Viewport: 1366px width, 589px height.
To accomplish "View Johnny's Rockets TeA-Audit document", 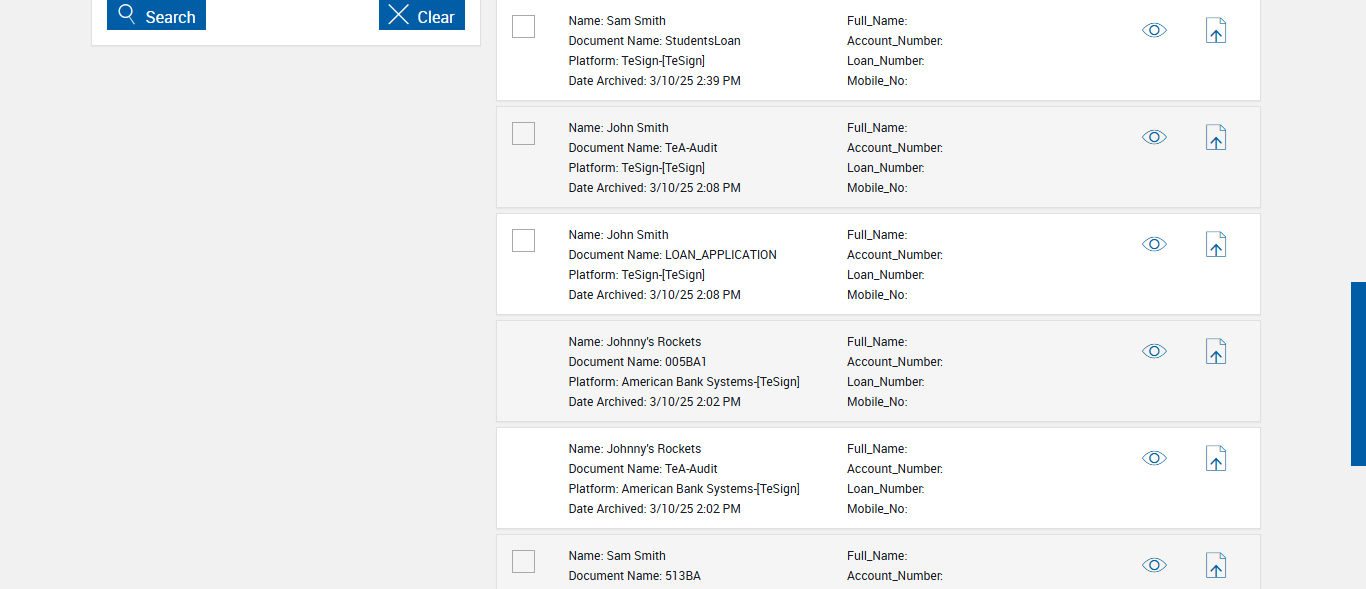I will [x=1154, y=459].
